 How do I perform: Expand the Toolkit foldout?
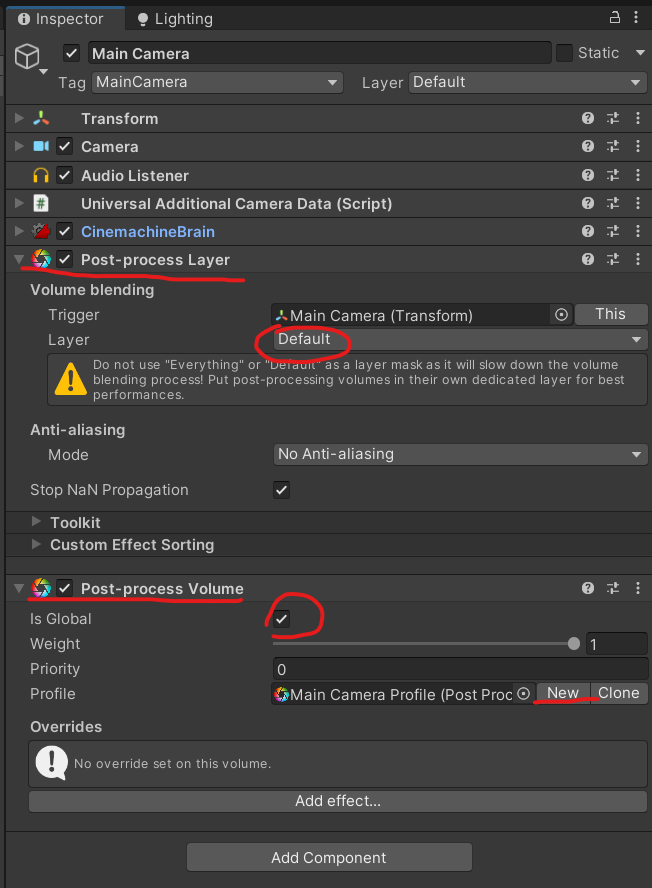pos(37,522)
